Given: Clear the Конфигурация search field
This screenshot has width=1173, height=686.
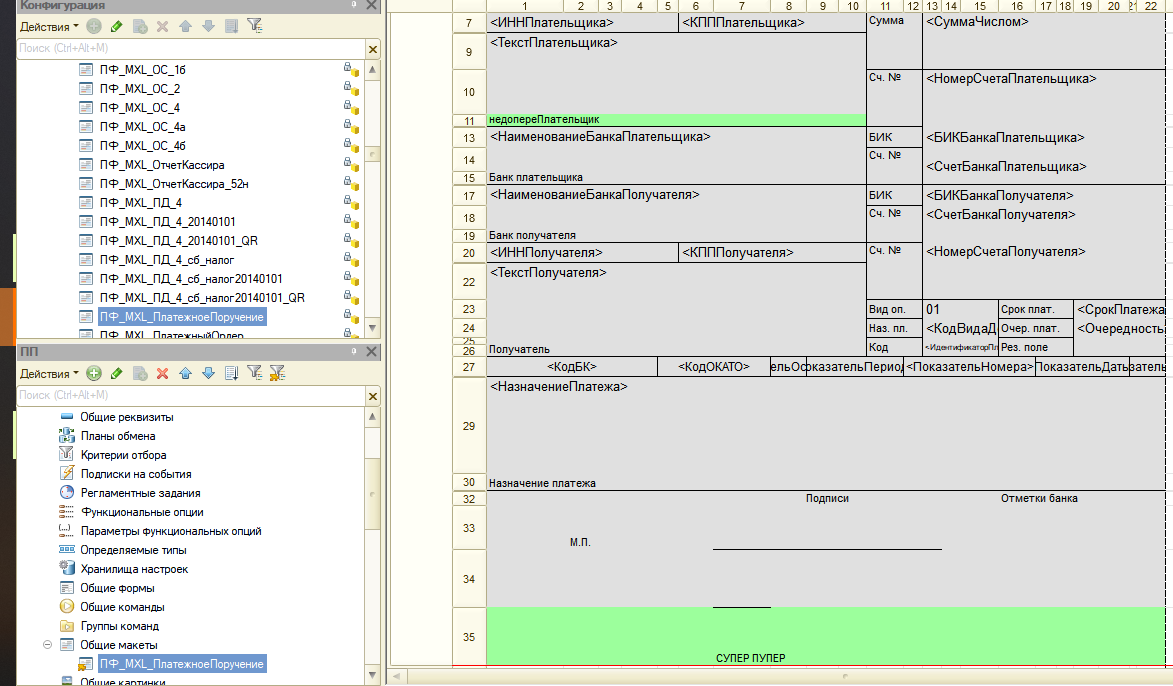Looking at the screenshot, I should pos(373,49).
